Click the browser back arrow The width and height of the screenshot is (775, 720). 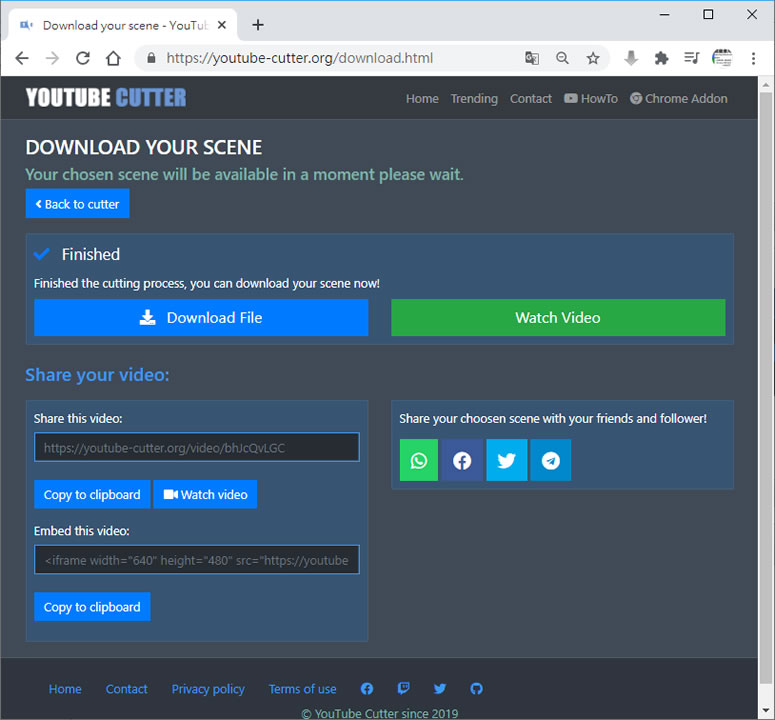22,58
